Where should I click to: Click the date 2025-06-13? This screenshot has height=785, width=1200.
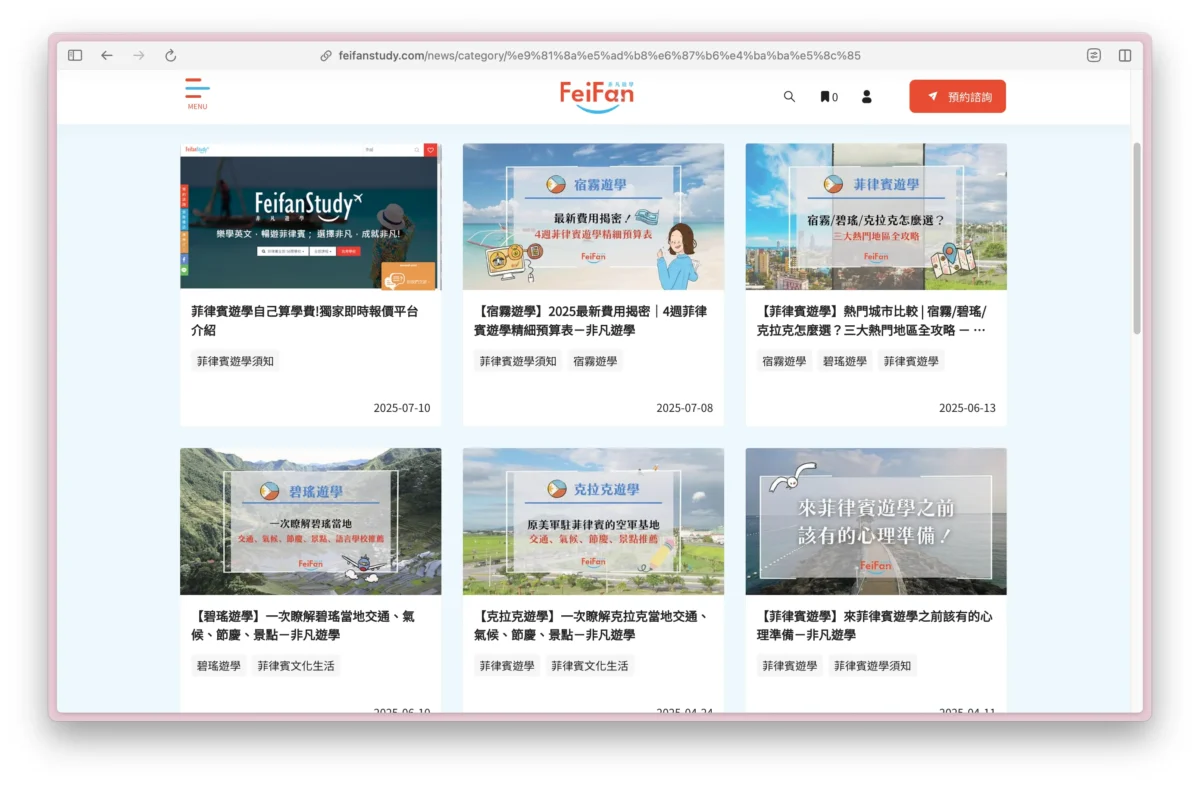[x=967, y=408]
